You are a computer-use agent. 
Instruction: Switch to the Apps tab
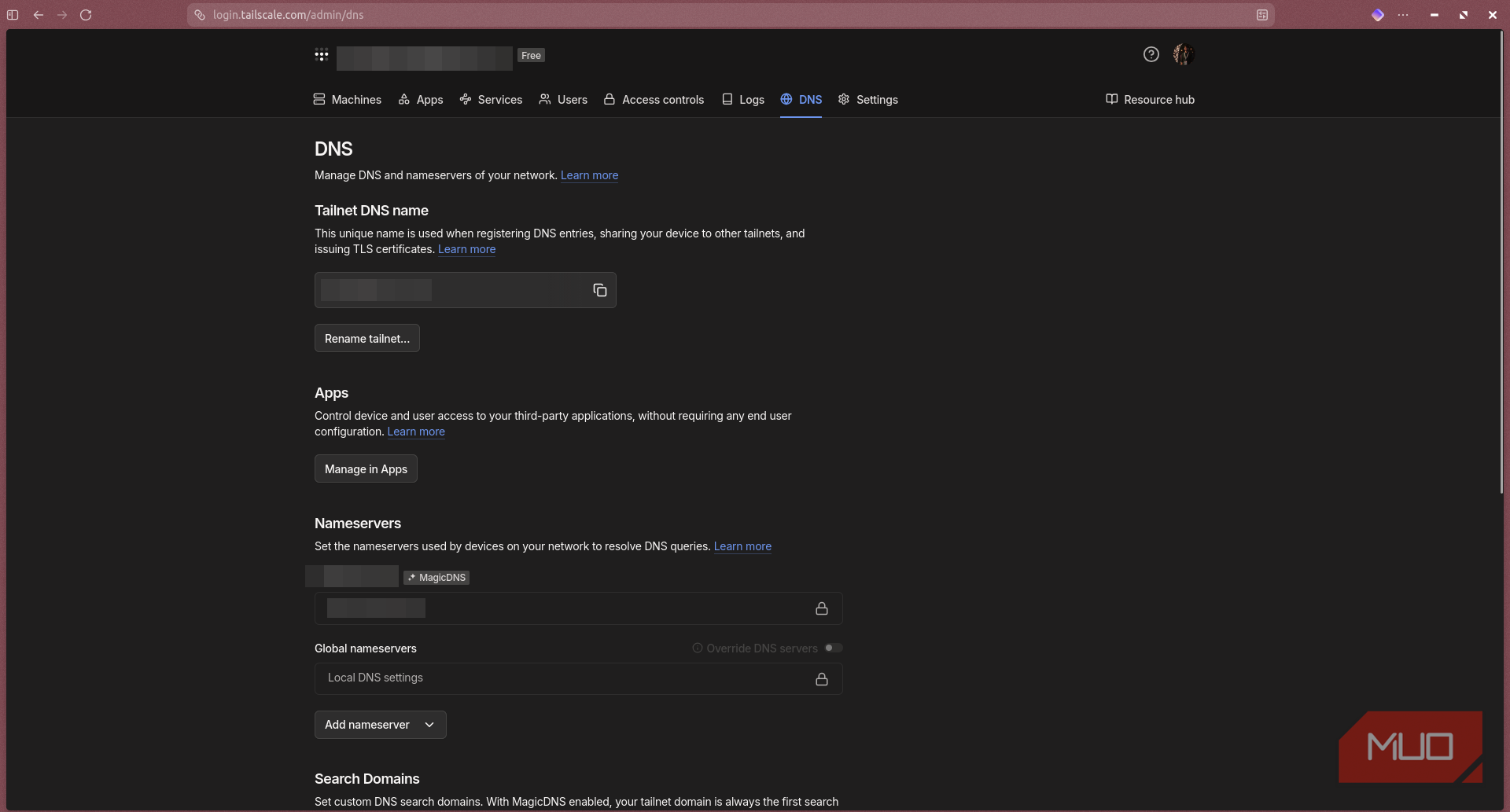421,100
